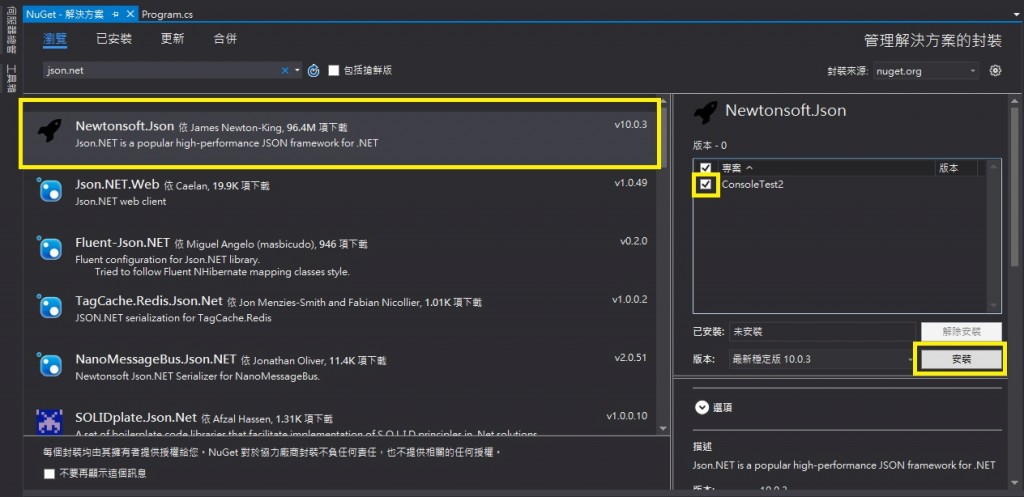1024x497 pixels.
Task: Click the Json.NET.Web package icon
Action: point(50,190)
